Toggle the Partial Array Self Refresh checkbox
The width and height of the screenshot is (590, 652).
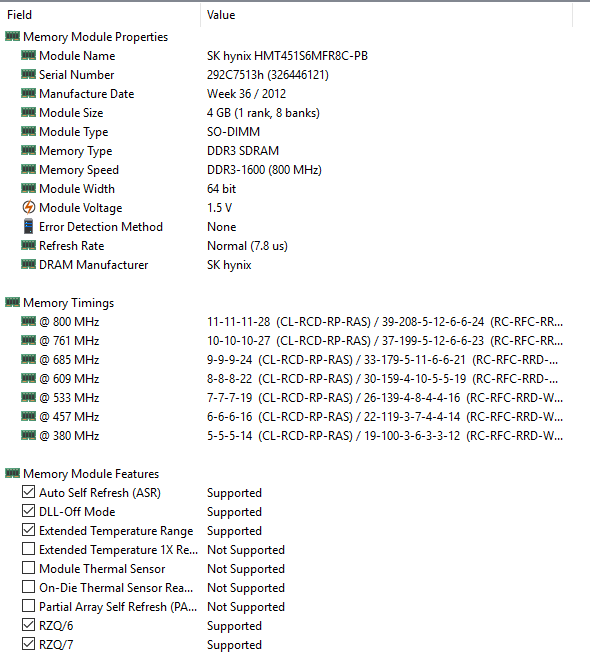28,606
